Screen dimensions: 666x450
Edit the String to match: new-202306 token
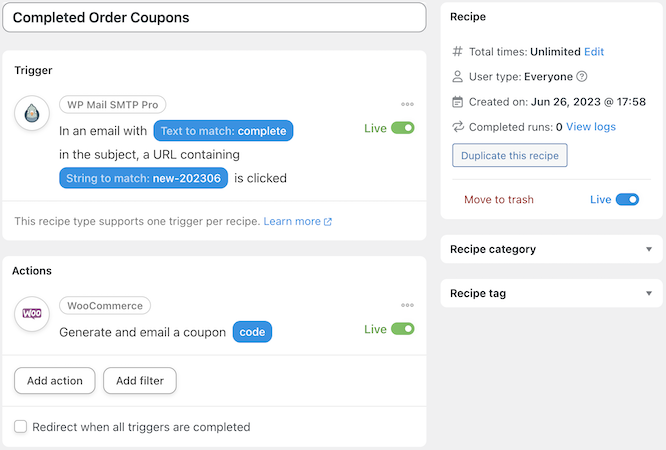144,178
